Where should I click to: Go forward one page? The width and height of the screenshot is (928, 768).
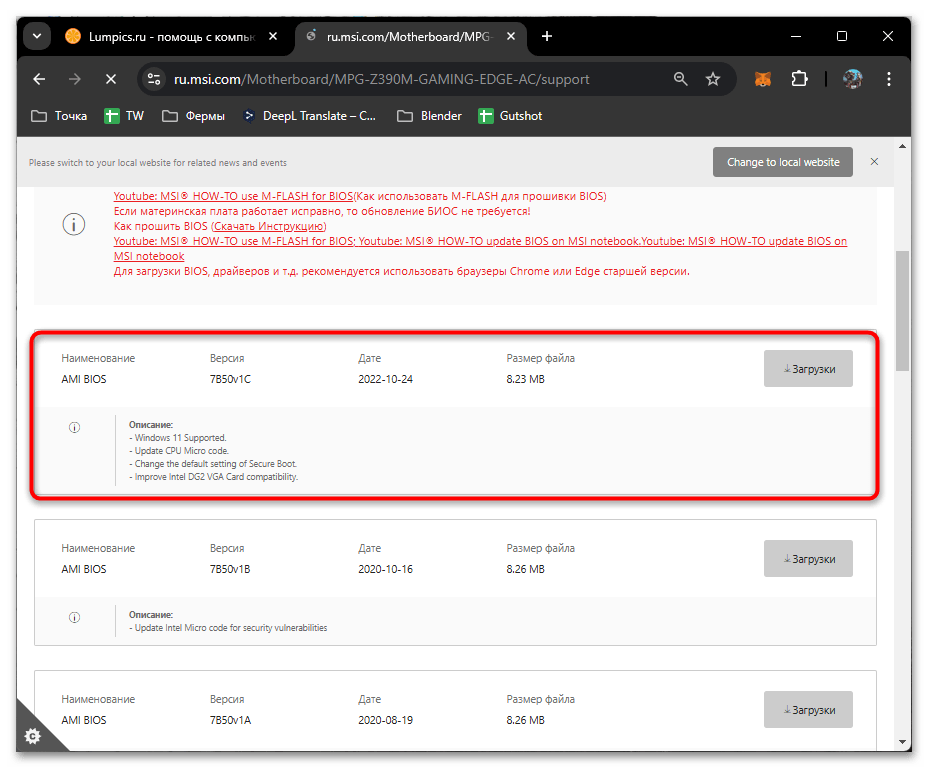point(75,79)
